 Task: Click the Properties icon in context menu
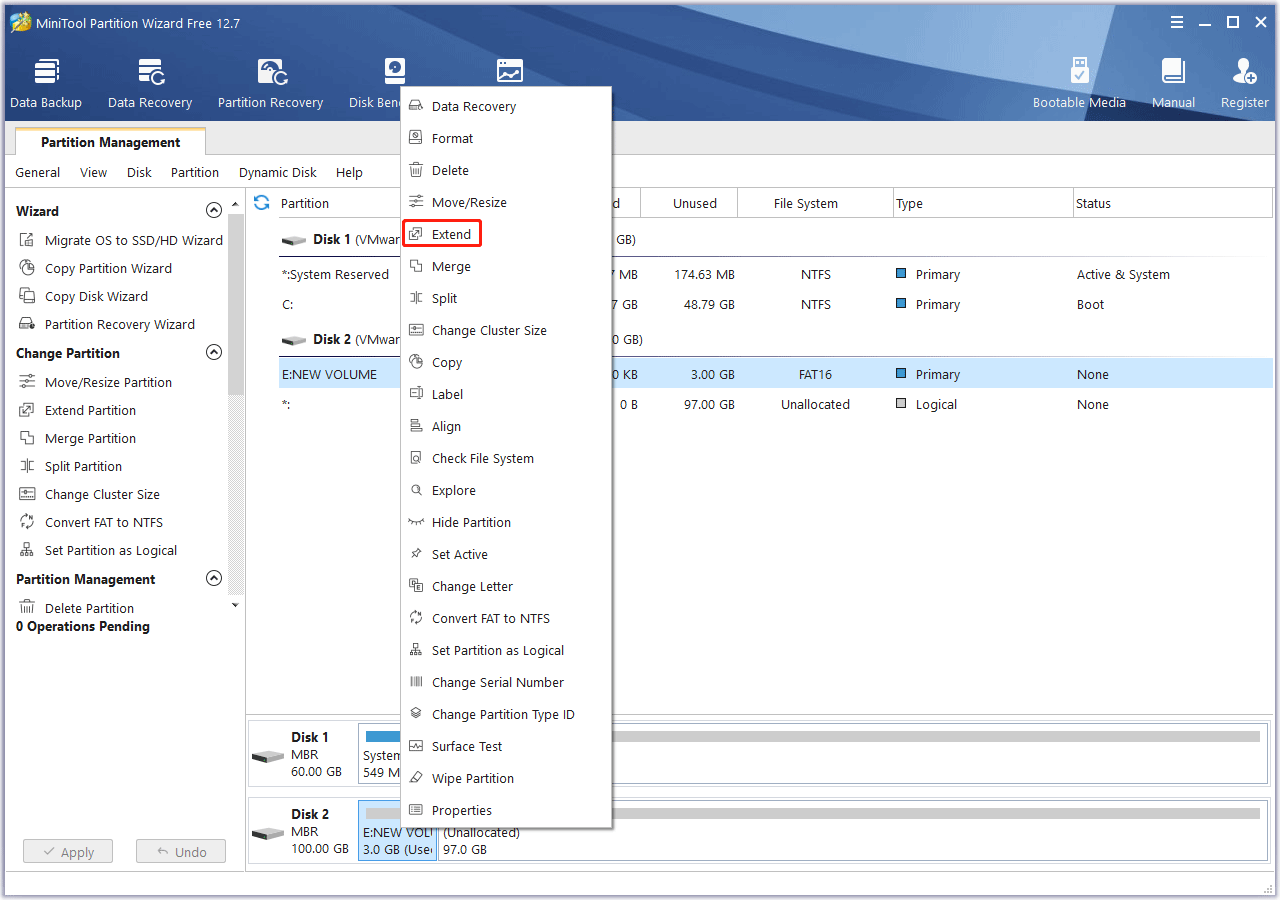tap(416, 810)
